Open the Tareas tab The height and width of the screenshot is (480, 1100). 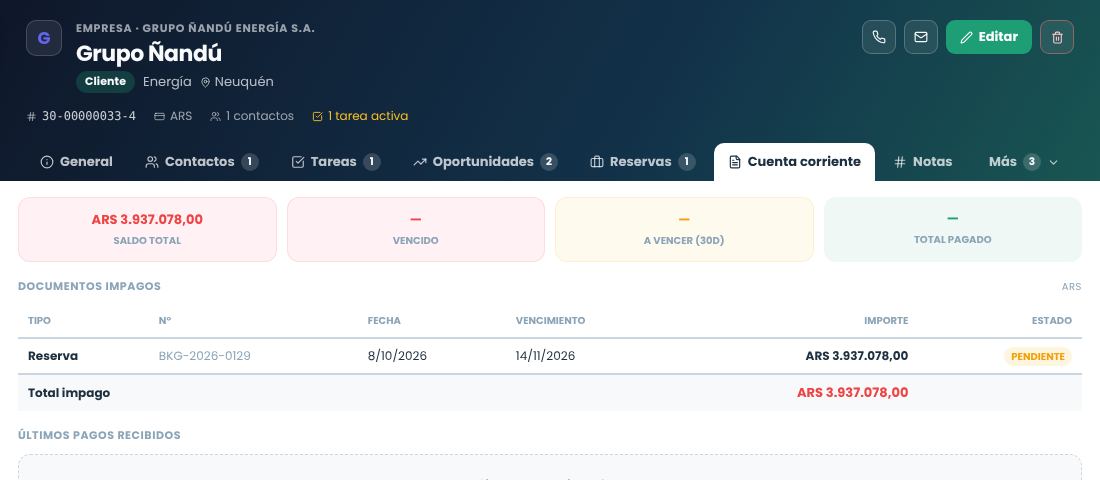335,162
